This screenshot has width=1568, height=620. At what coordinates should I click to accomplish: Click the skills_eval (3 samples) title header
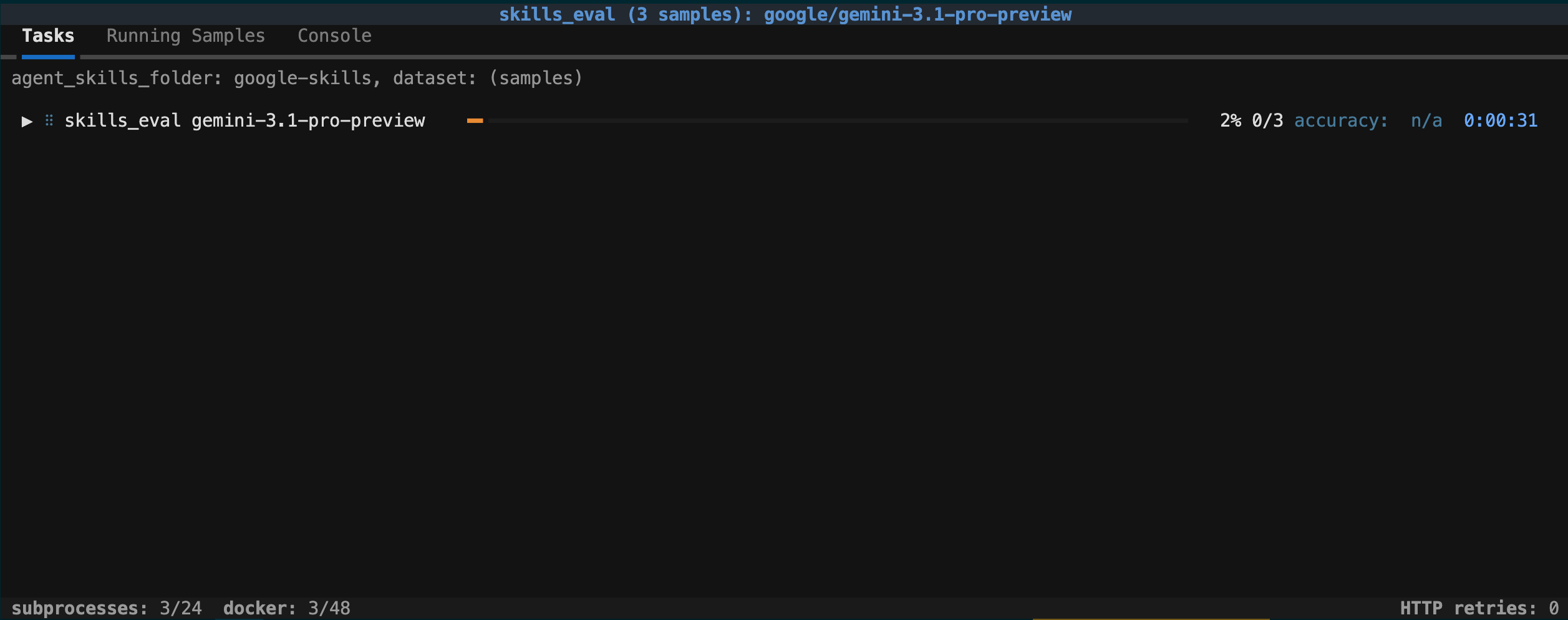coord(785,14)
